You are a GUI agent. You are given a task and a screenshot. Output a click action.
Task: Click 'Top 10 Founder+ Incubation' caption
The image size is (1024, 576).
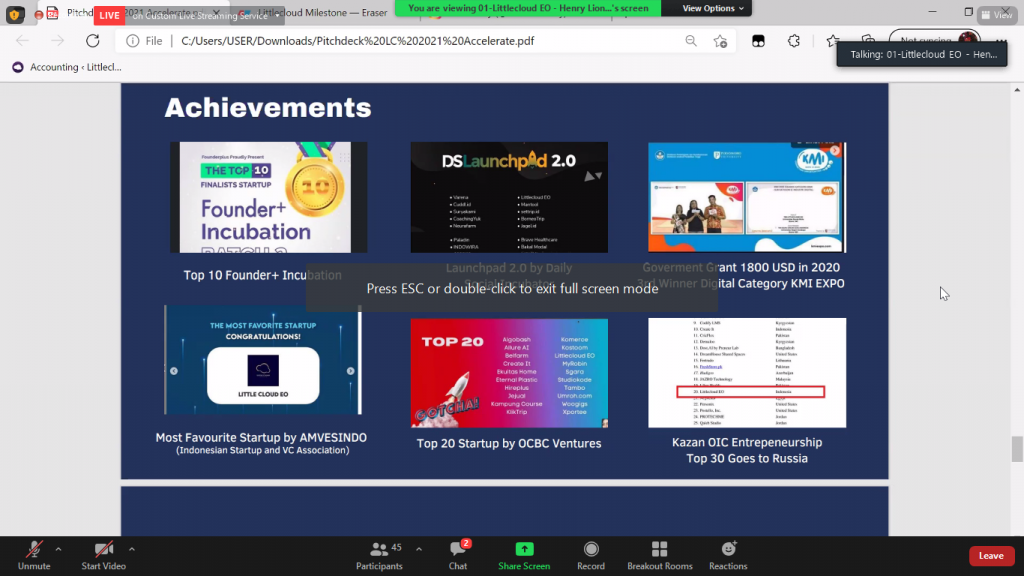click(x=262, y=275)
